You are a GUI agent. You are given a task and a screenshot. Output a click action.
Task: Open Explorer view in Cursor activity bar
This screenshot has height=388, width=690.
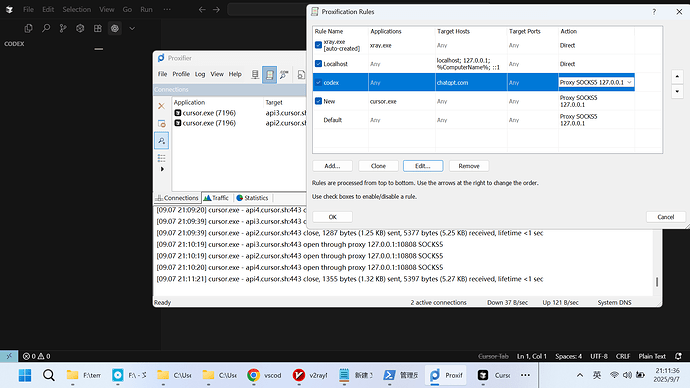click(x=28, y=29)
